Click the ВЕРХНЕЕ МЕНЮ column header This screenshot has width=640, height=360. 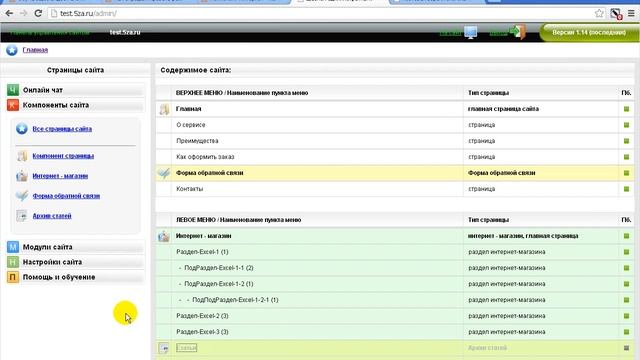click(242, 93)
